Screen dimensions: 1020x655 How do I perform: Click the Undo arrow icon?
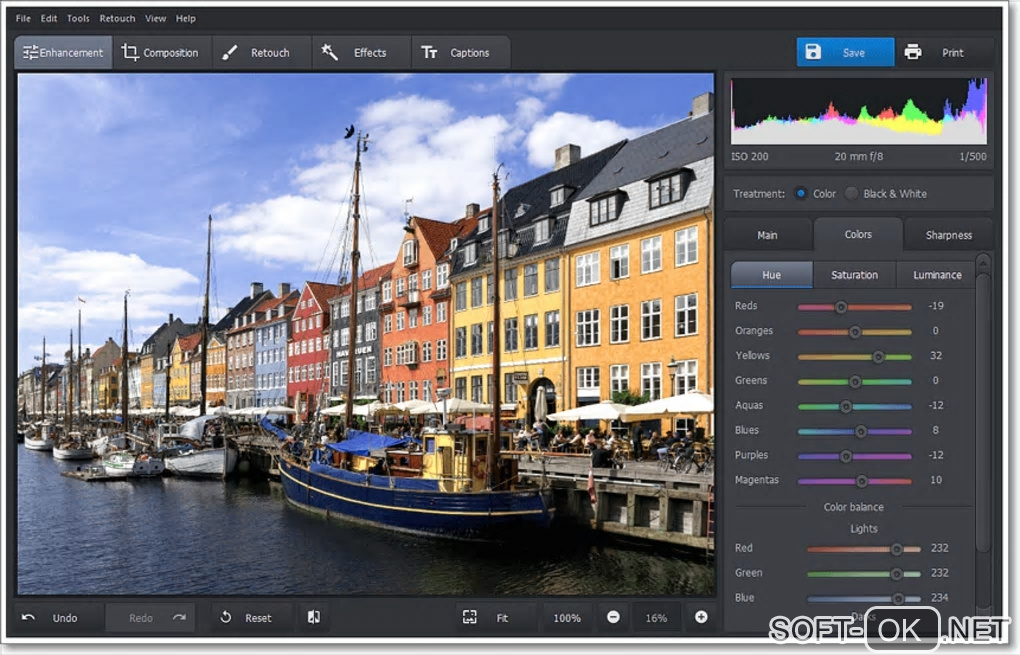pos(29,617)
